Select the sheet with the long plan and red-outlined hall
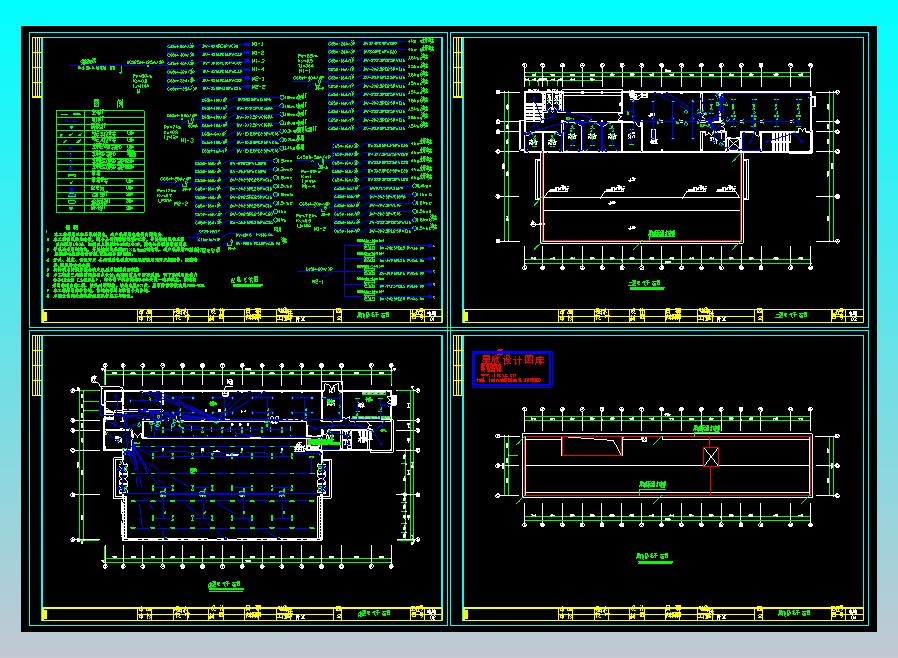 point(659,180)
